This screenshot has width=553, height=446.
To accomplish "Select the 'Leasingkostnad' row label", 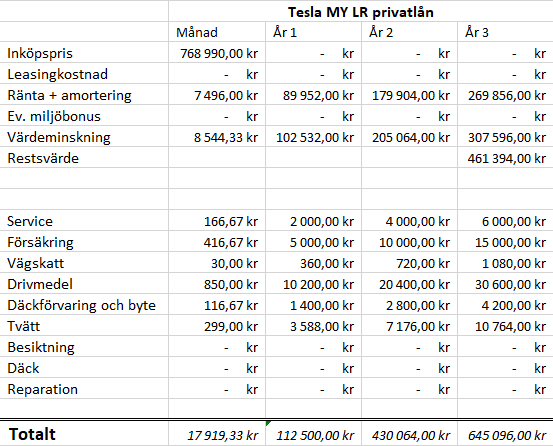I will (x=84, y=74).
